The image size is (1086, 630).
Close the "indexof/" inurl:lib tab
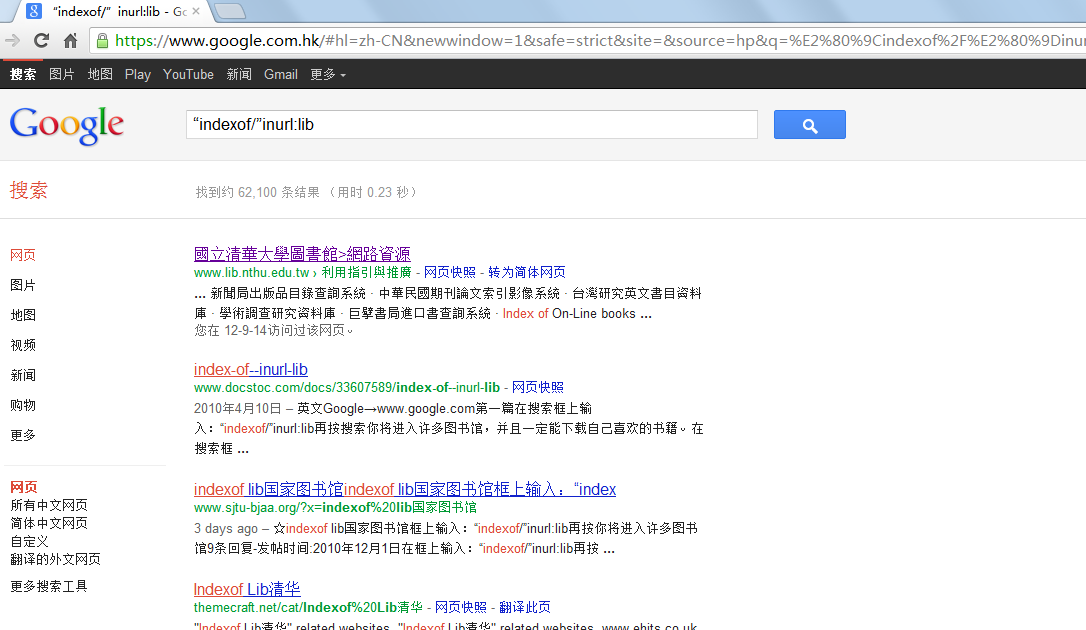tap(195, 11)
